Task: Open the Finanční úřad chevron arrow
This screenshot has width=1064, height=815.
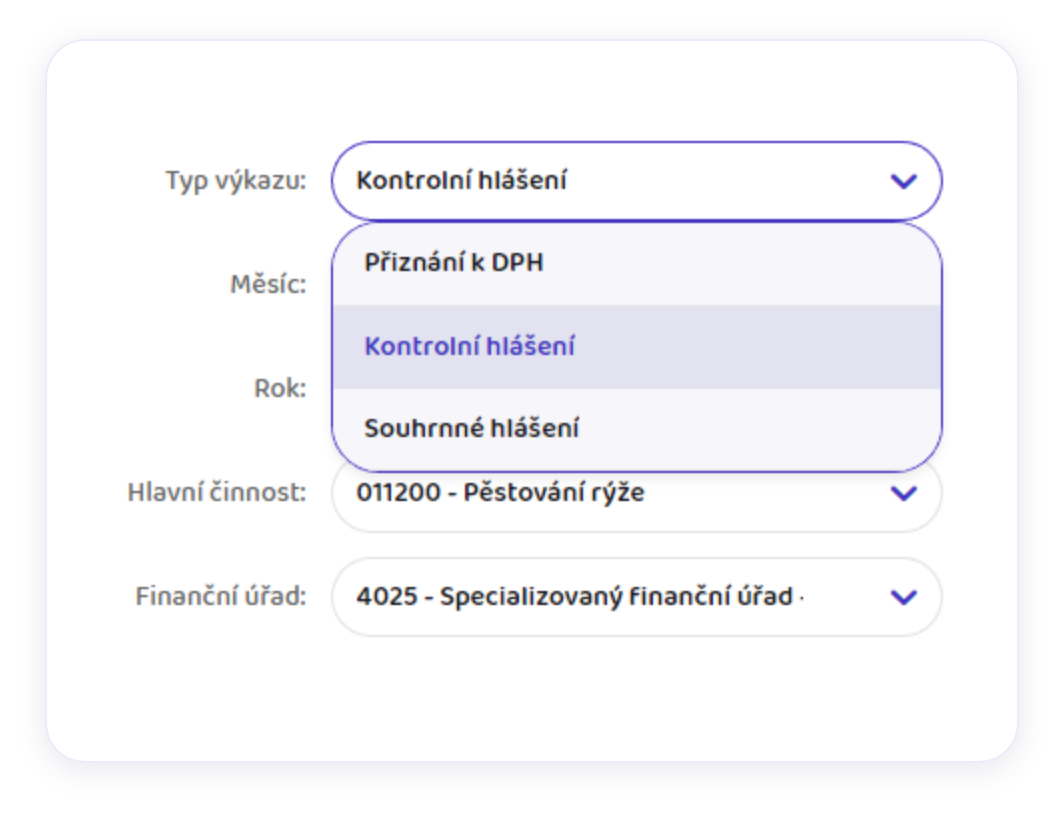Action: (903, 597)
